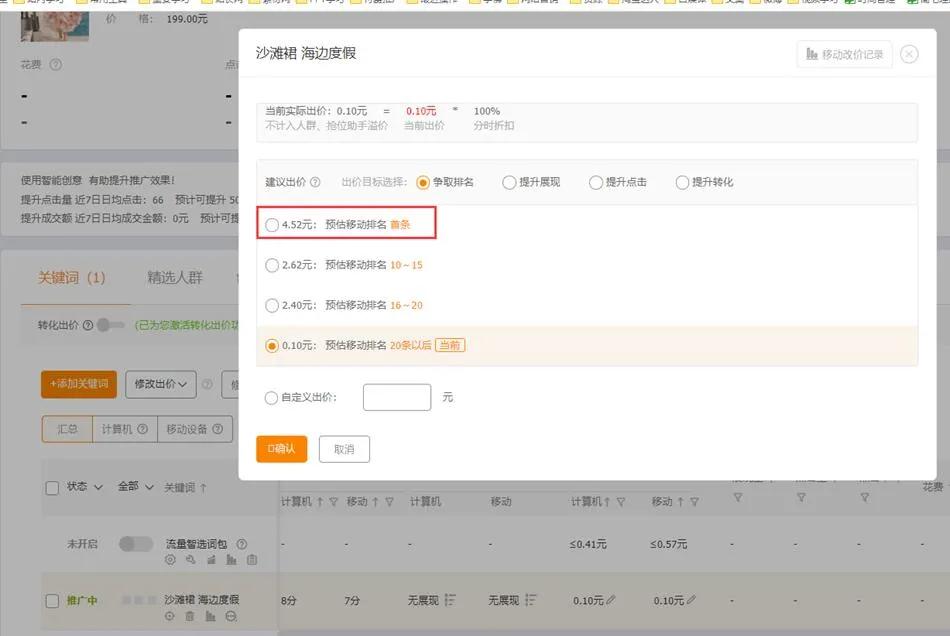Viewport: 950px width, 636px height.
Task: Click the settings gear under 流量智选词包
Action: pyautogui.click(x=170, y=560)
